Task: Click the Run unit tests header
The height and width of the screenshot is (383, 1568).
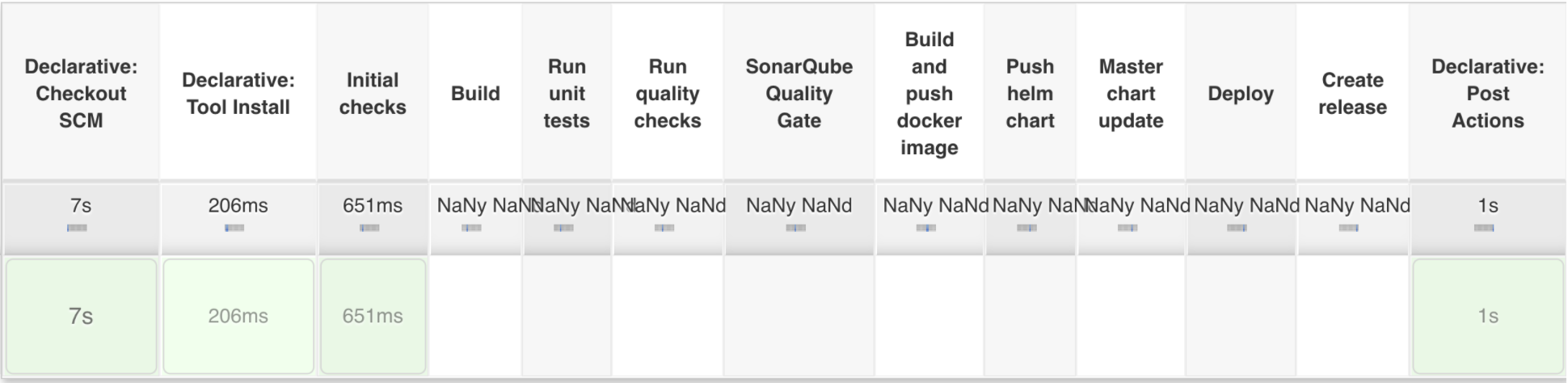Action: coord(567,94)
